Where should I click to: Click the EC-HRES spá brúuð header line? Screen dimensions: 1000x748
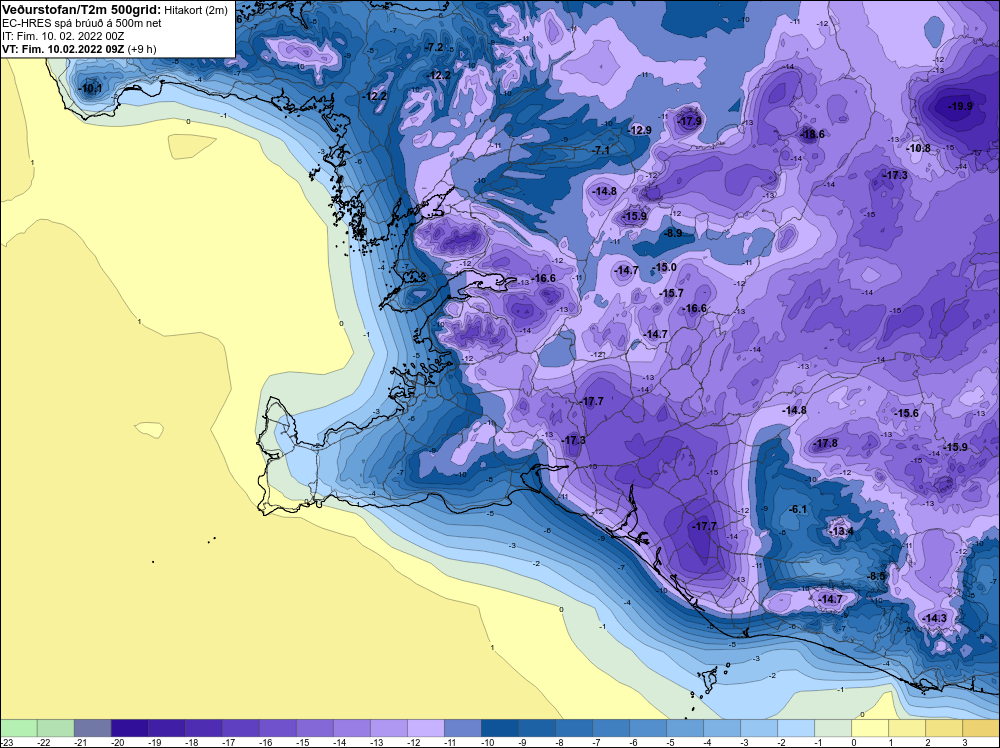point(82,23)
